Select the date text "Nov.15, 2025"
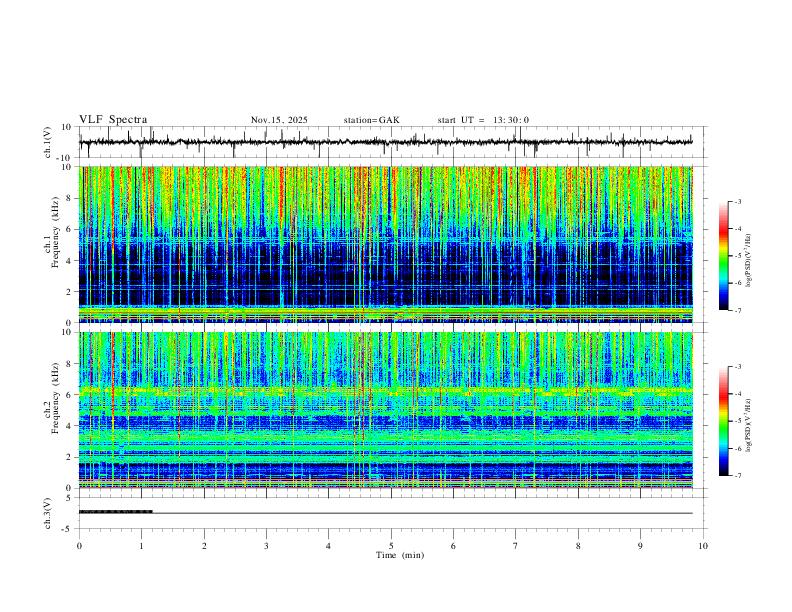792x612 pixels. pyautogui.click(x=279, y=120)
